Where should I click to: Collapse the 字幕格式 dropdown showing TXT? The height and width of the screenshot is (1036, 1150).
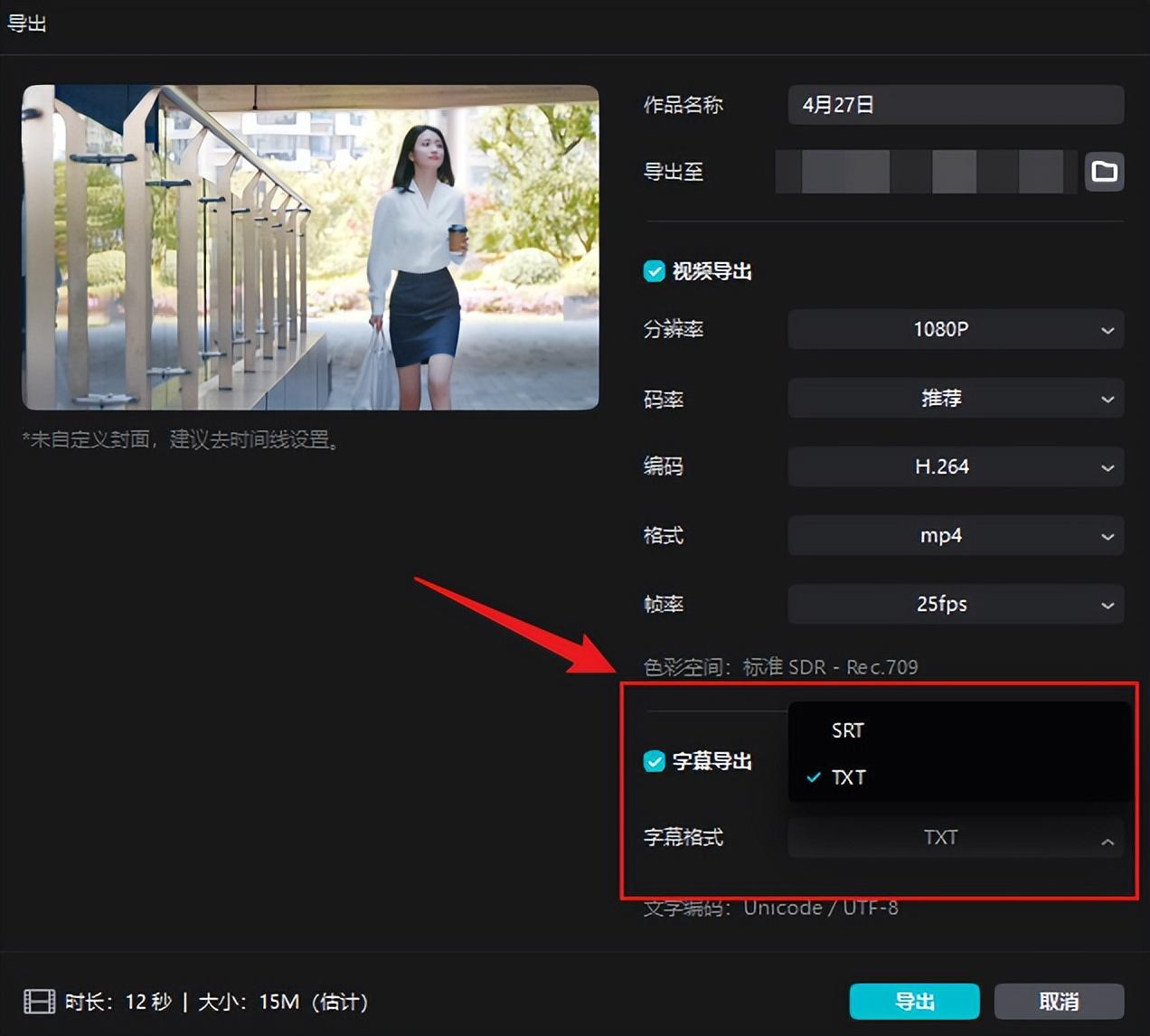click(955, 838)
